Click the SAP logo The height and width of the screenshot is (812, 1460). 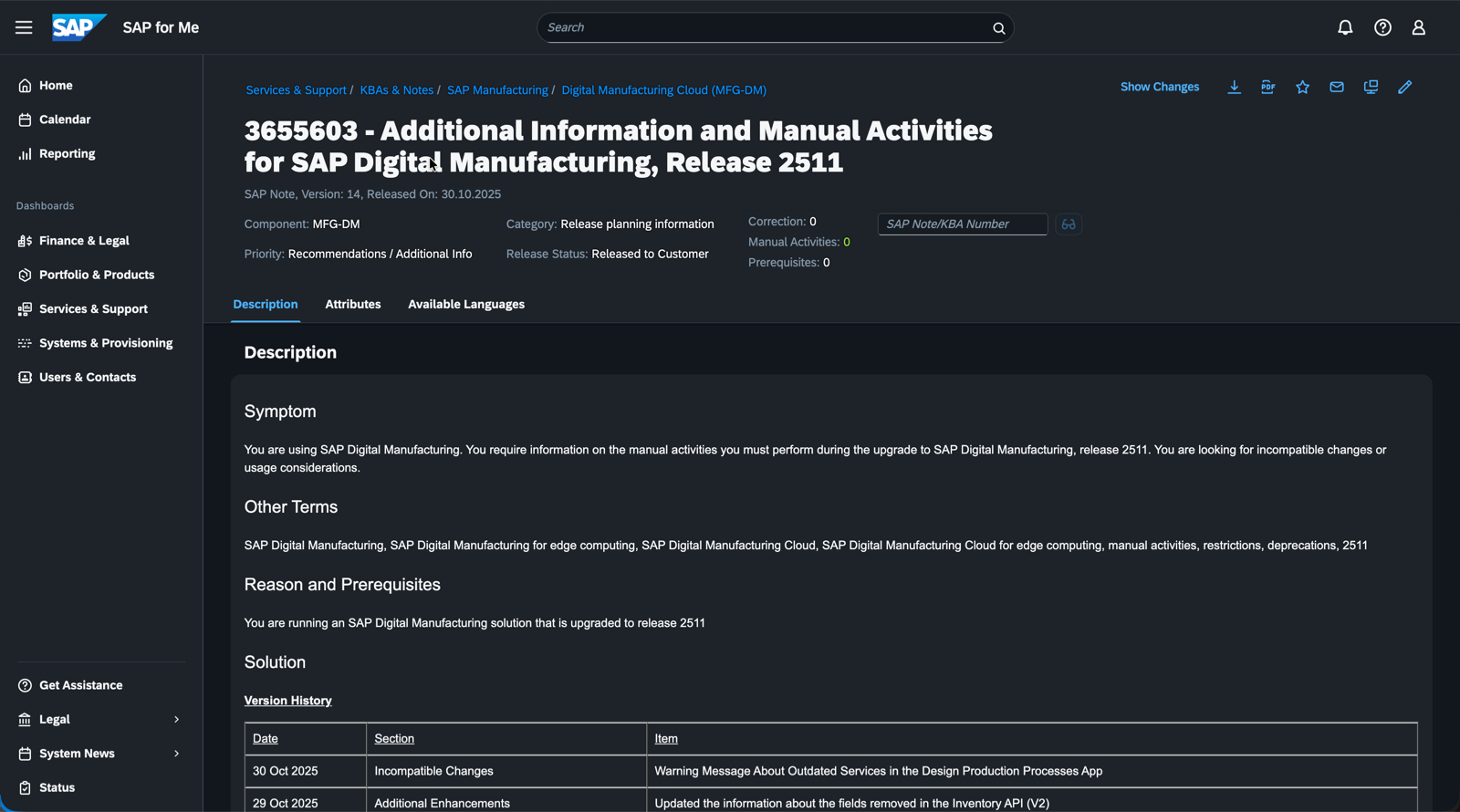[x=78, y=27]
